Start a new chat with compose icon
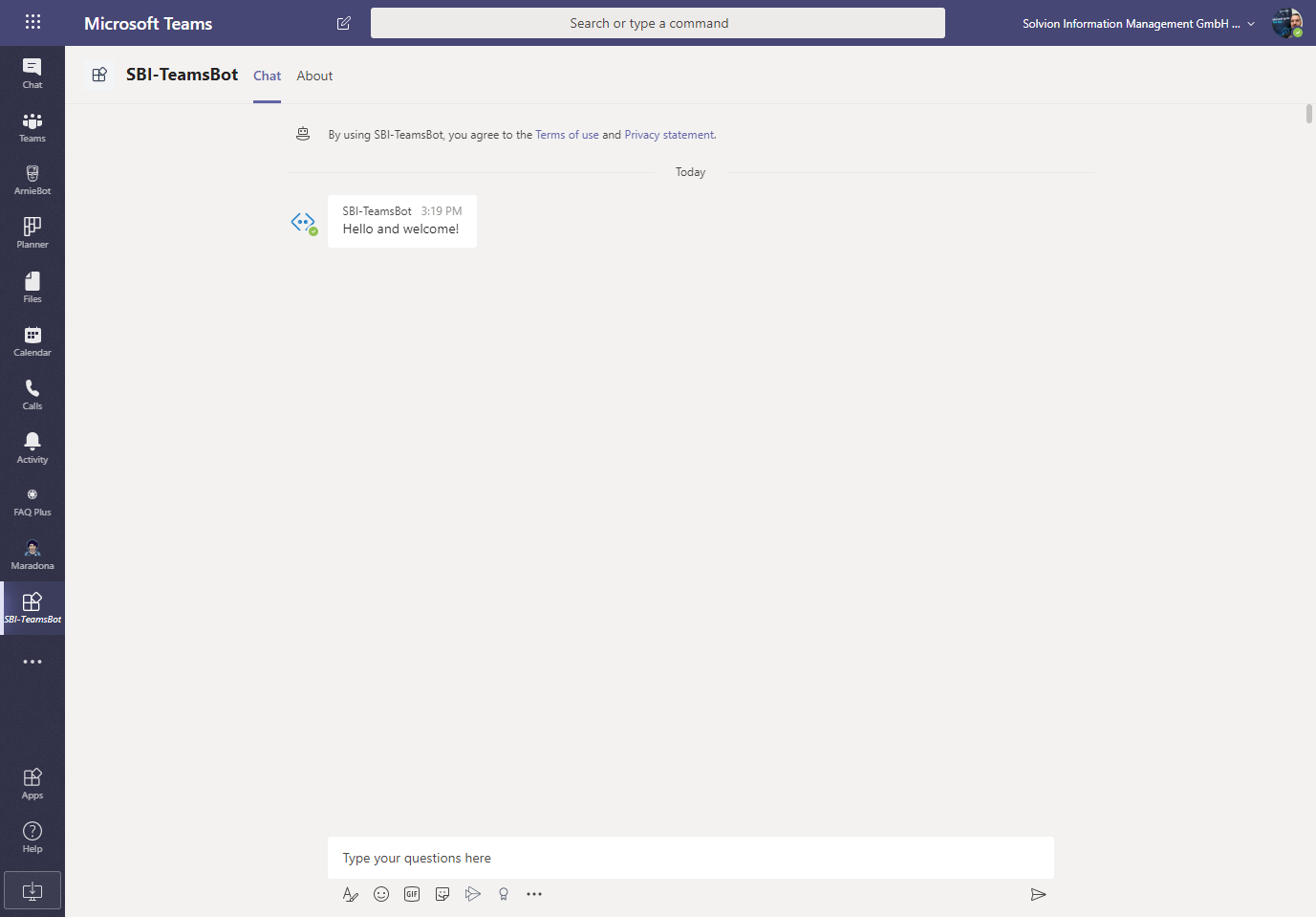 click(x=344, y=23)
